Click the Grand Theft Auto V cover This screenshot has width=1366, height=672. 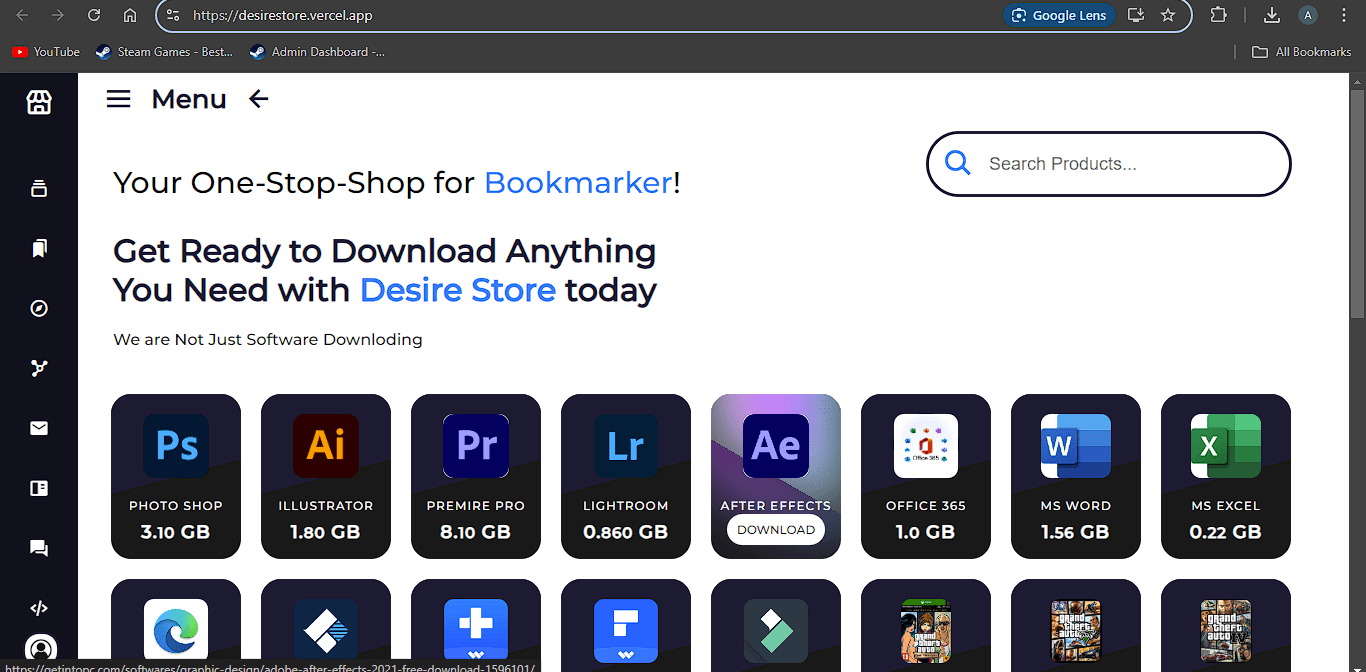tap(1076, 630)
